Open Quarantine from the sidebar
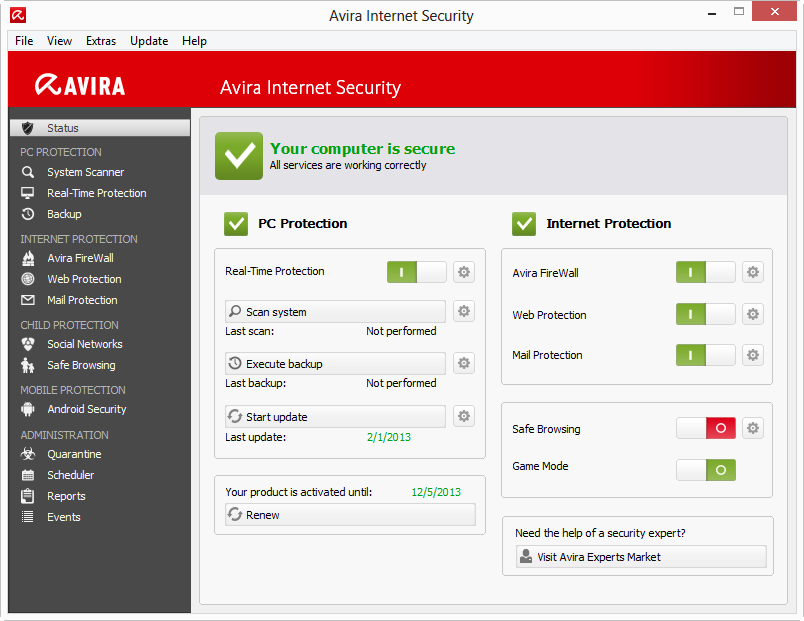The width and height of the screenshot is (804, 621). [x=74, y=454]
